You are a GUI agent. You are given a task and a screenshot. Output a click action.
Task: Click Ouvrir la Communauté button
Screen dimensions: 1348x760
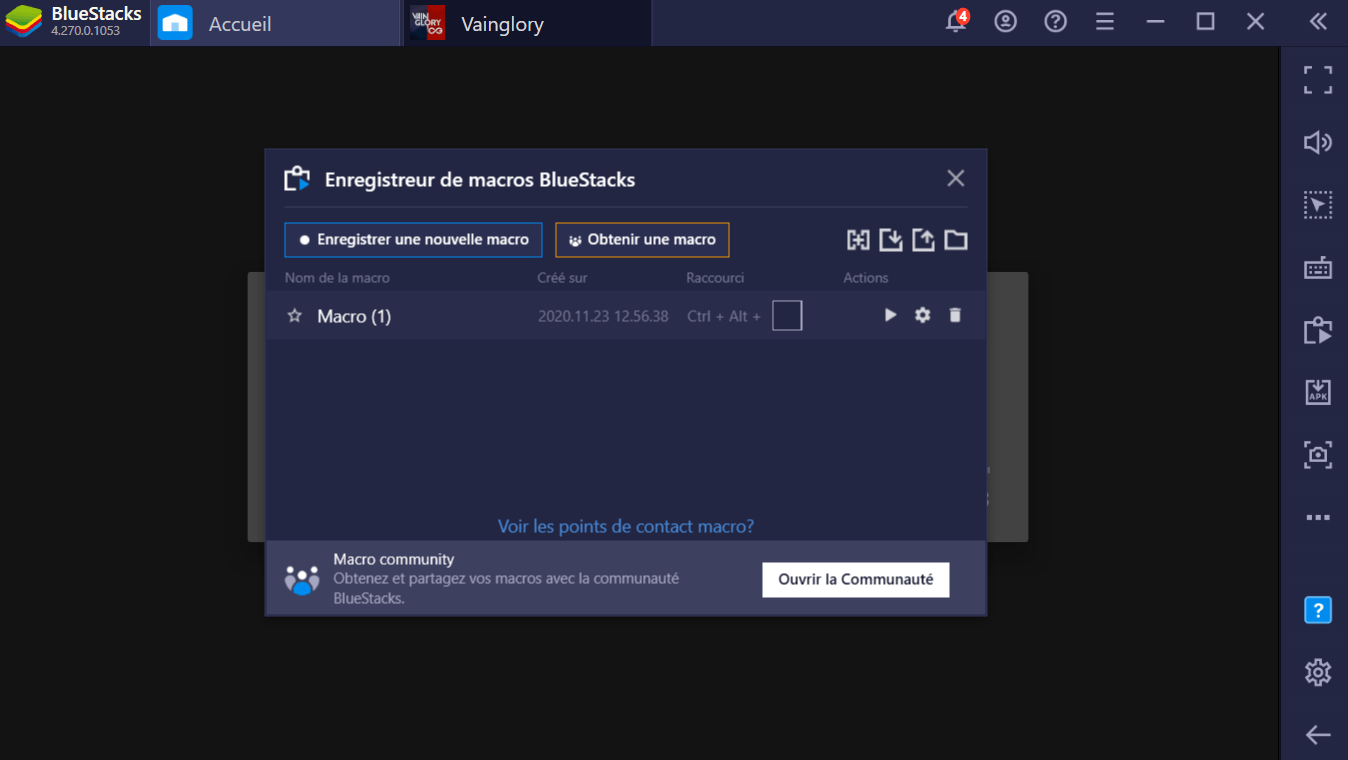pos(856,579)
